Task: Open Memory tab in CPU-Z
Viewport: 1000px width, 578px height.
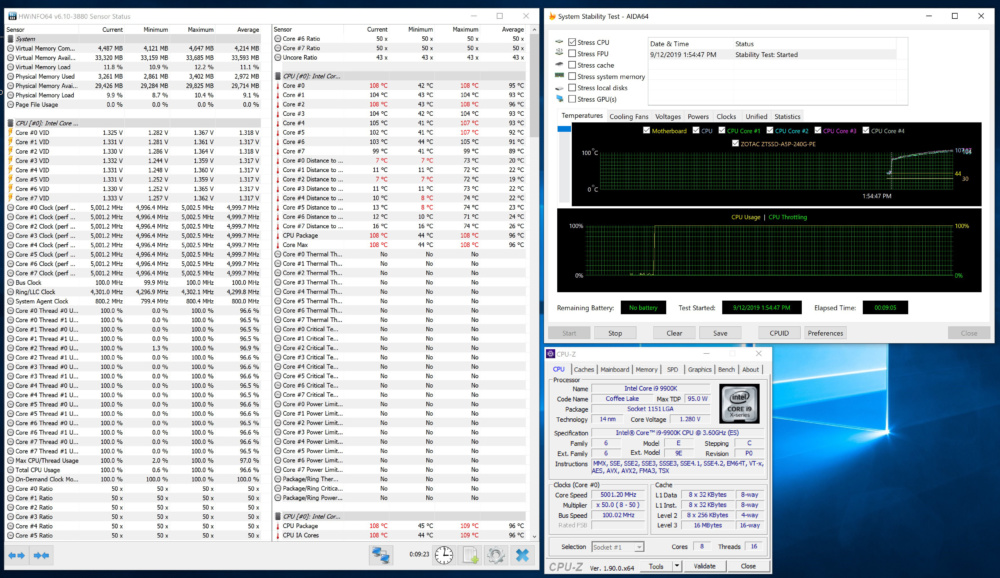Action: [646, 369]
